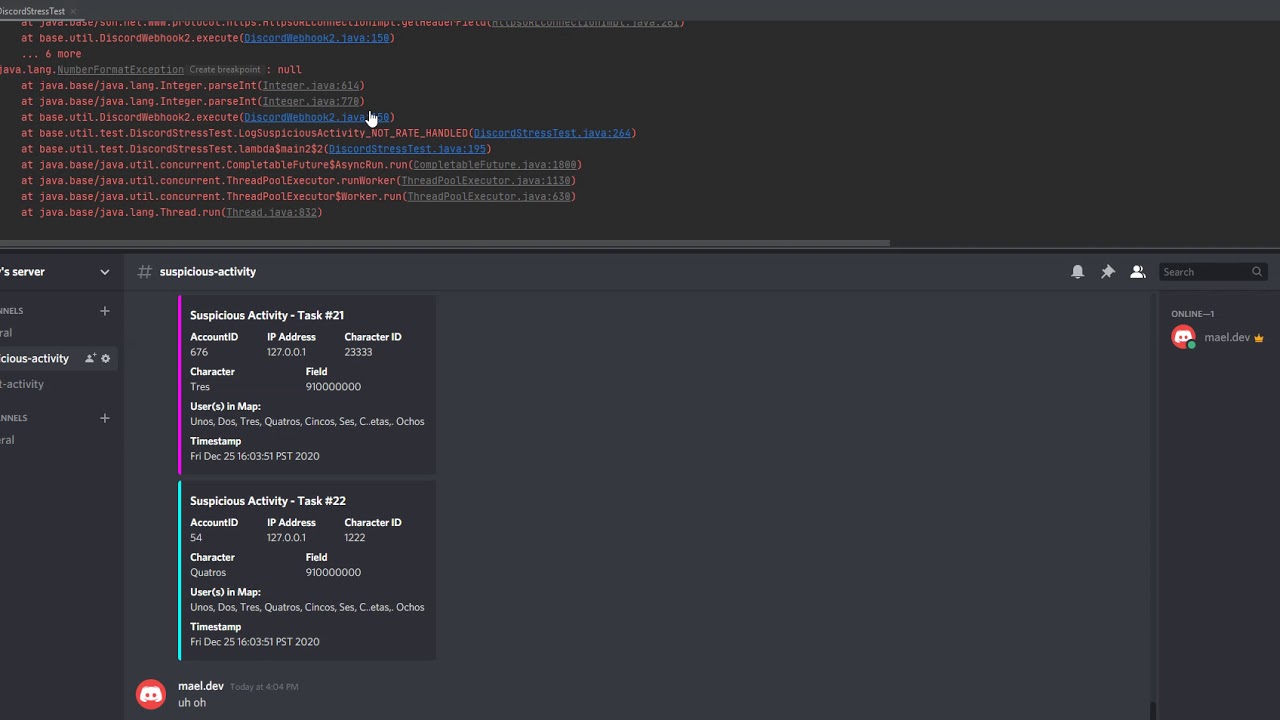Open edit channel gear on suspicious-activity

coord(106,358)
